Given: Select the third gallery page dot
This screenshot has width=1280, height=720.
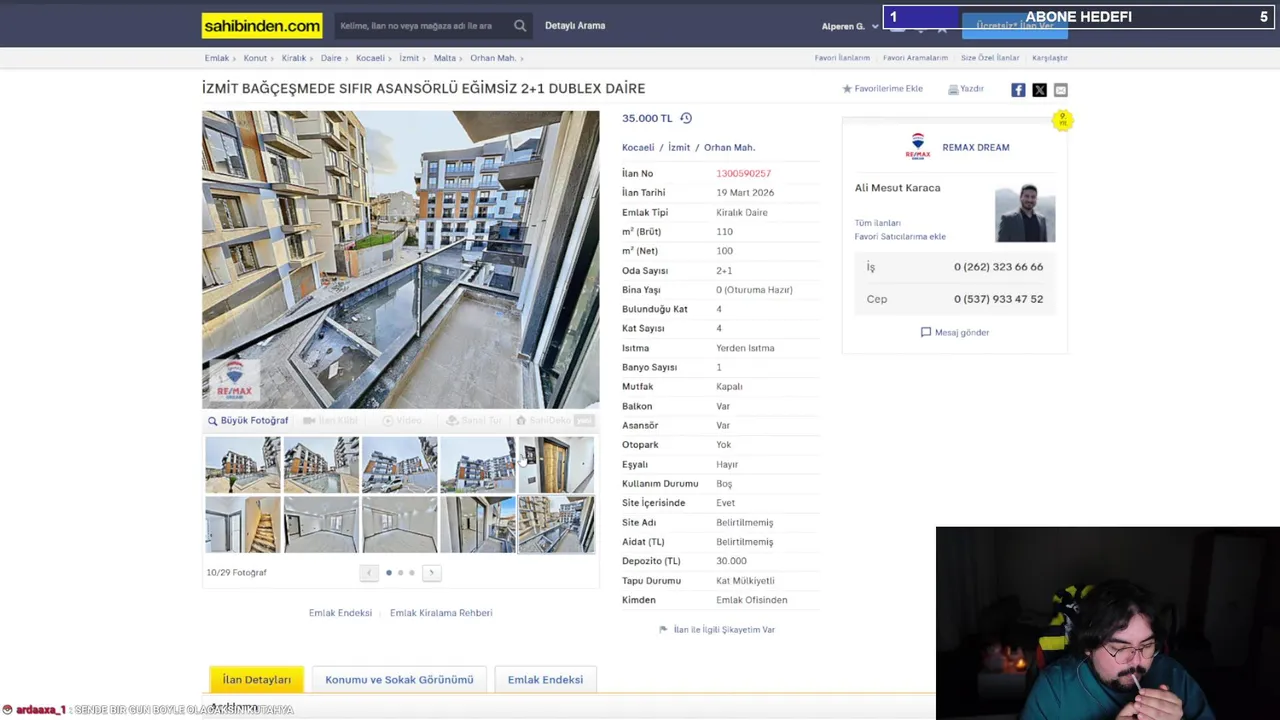Looking at the screenshot, I should [x=411, y=573].
